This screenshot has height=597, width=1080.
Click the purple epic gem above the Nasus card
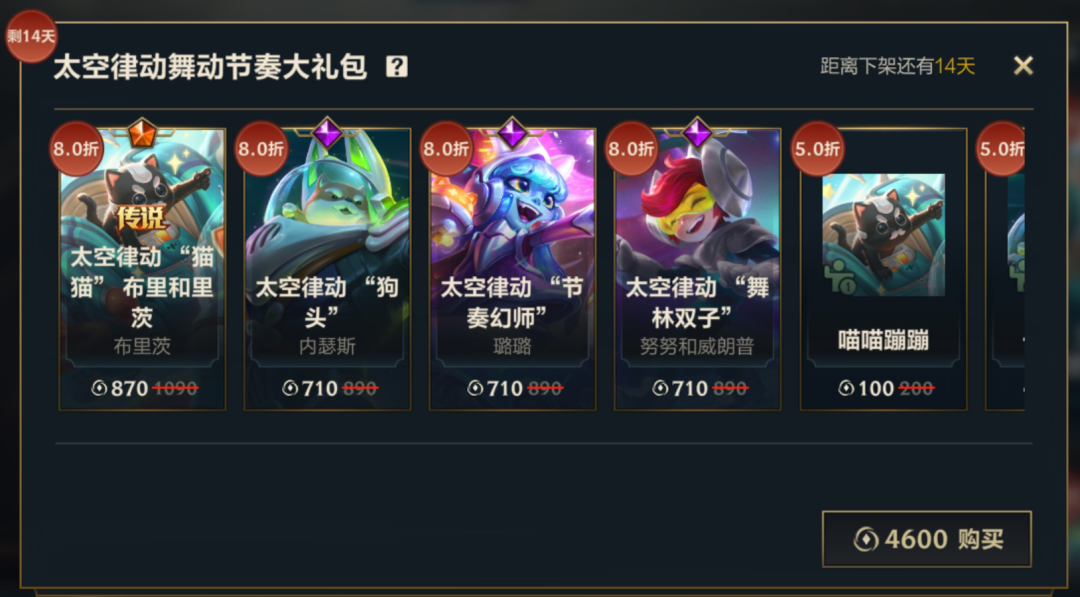click(327, 132)
